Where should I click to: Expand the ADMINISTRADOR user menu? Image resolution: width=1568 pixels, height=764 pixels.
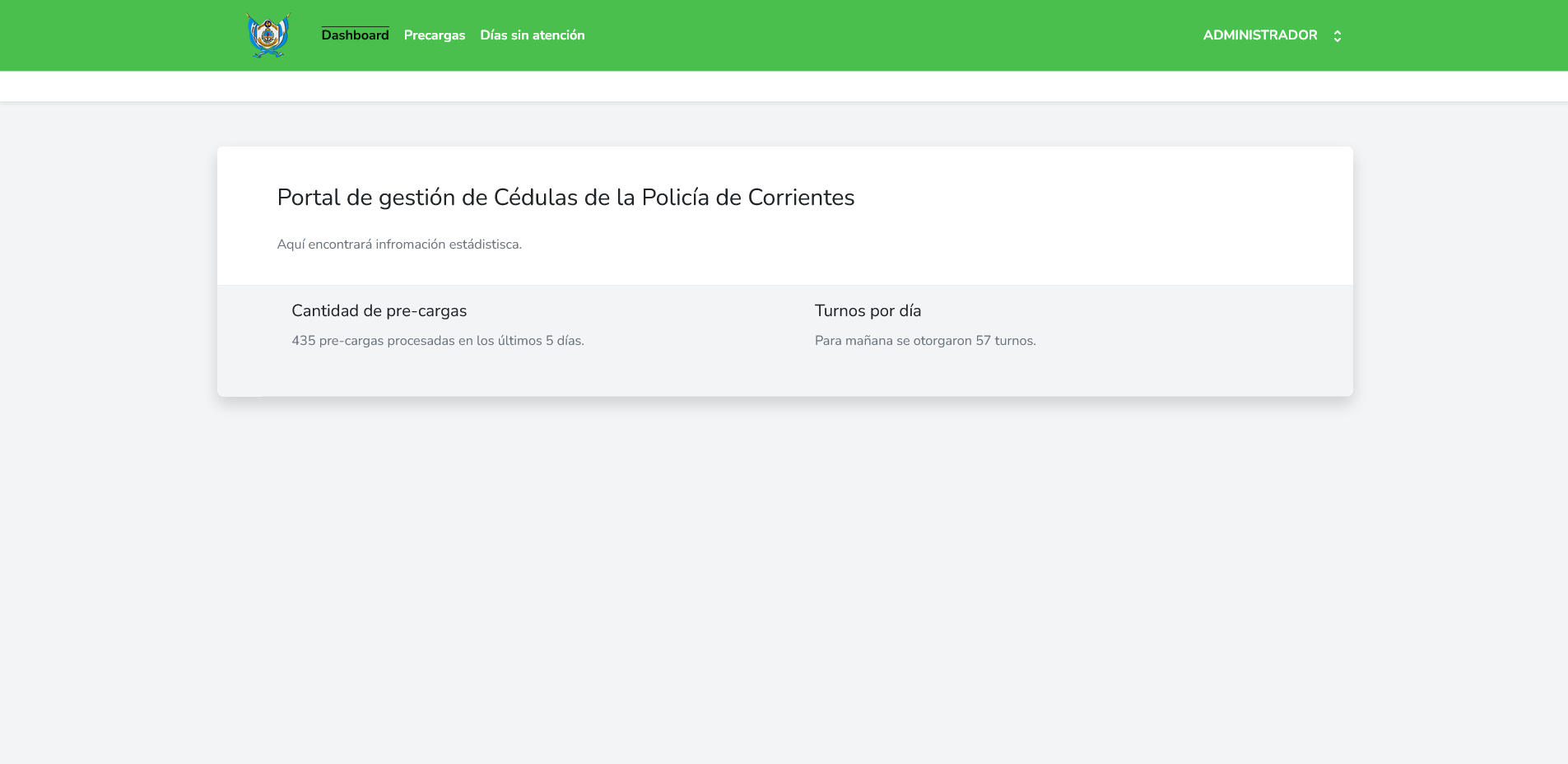(x=1259, y=35)
